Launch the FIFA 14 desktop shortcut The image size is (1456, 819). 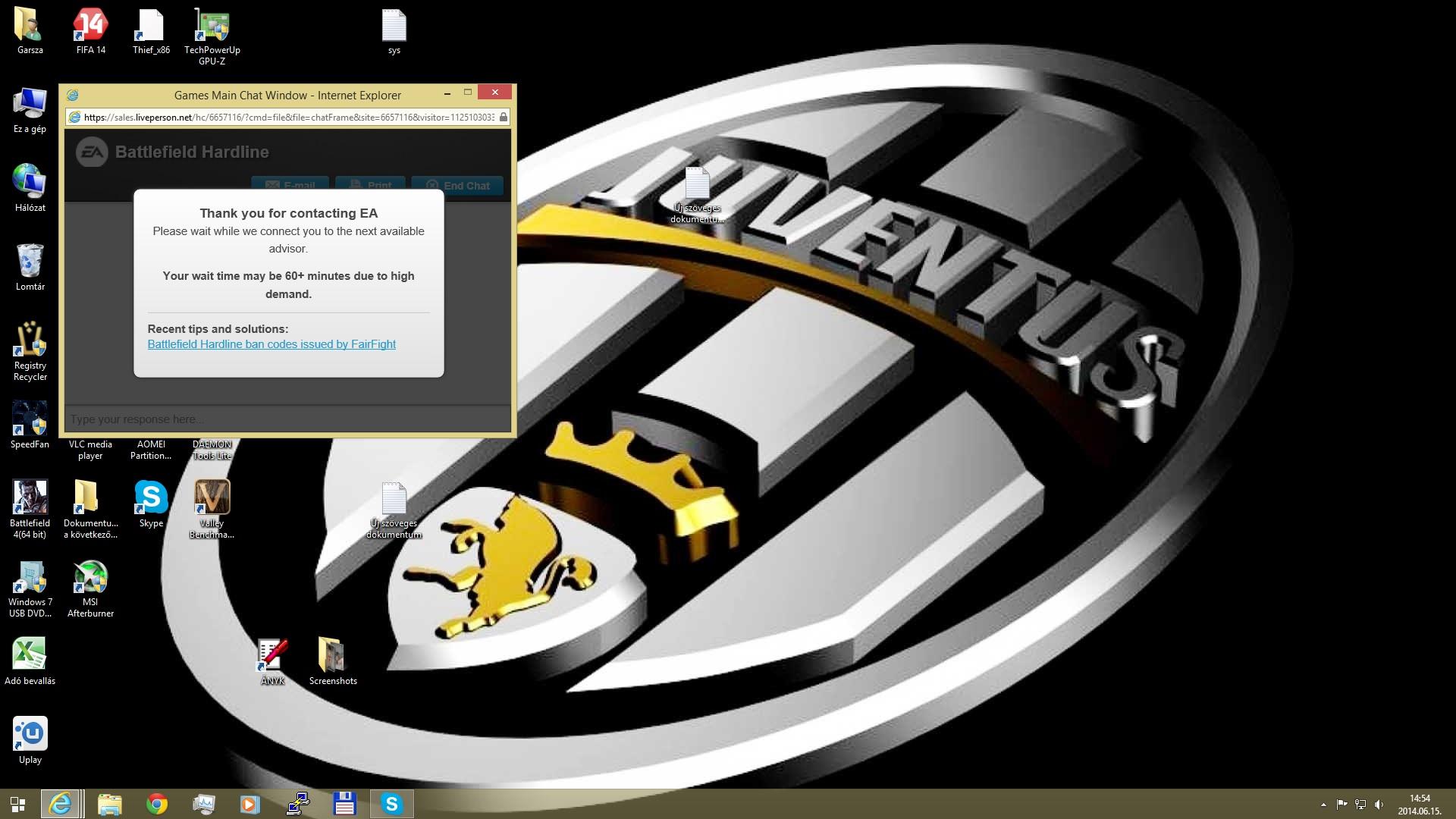[x=90, y=30]
